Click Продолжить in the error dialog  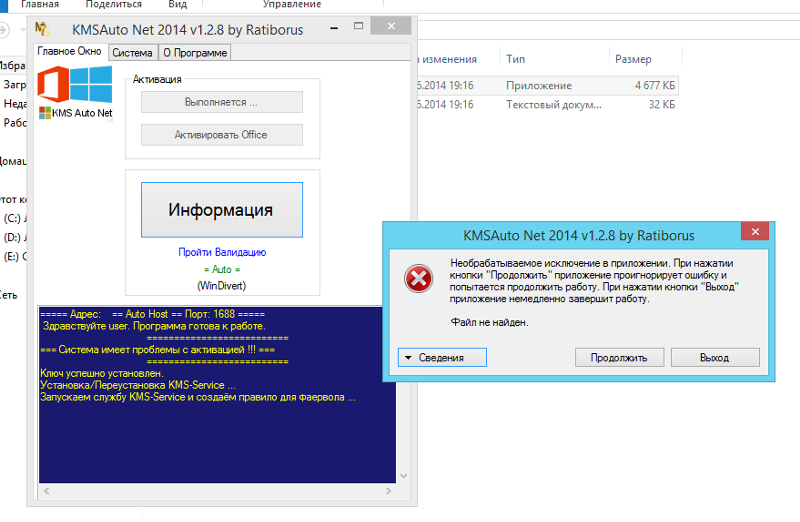[619, 357]
